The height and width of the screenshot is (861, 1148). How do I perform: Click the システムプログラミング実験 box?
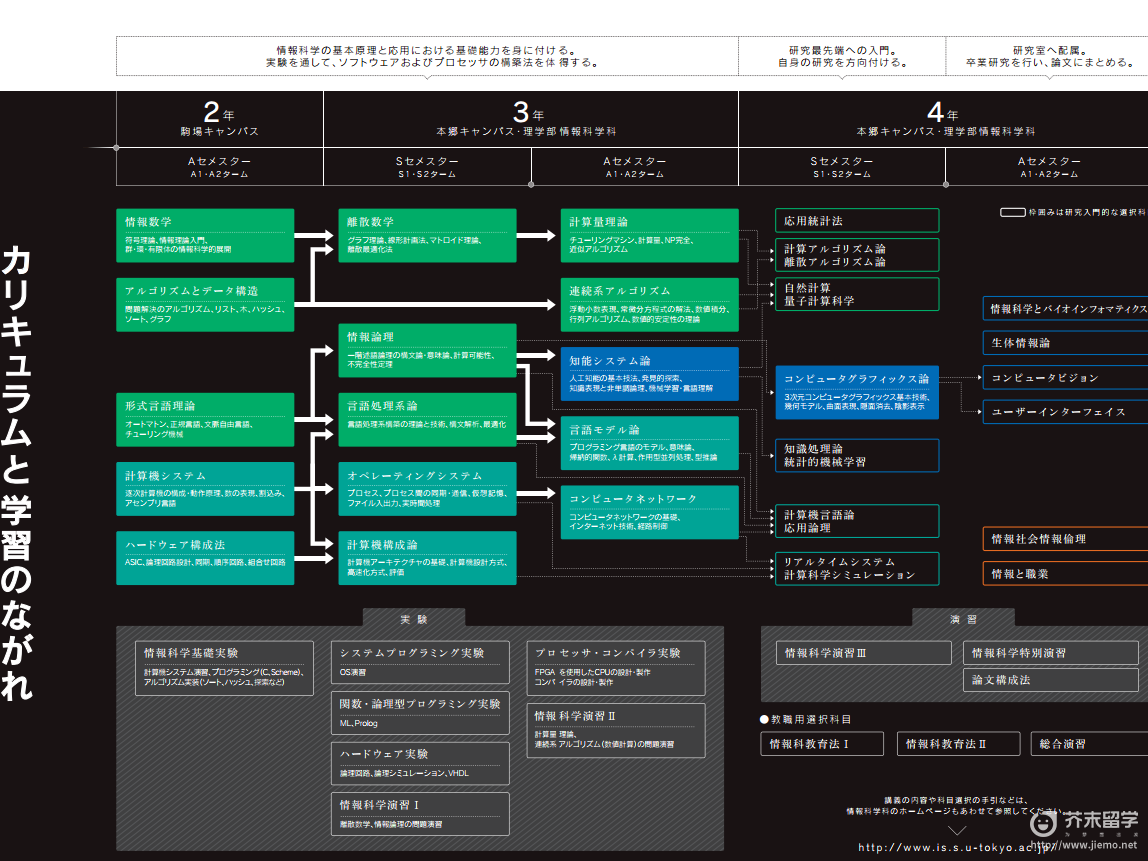click(420, 663)
